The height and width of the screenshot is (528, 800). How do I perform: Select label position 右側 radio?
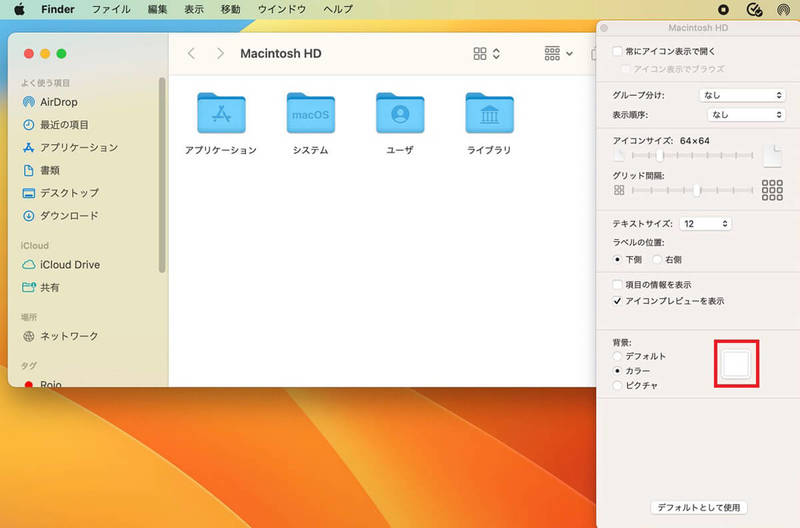(657, 260)
